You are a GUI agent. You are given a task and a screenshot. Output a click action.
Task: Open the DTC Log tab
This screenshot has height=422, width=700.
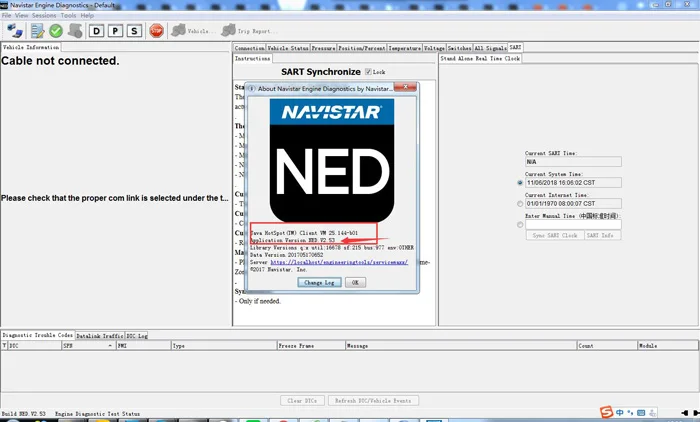137,335
